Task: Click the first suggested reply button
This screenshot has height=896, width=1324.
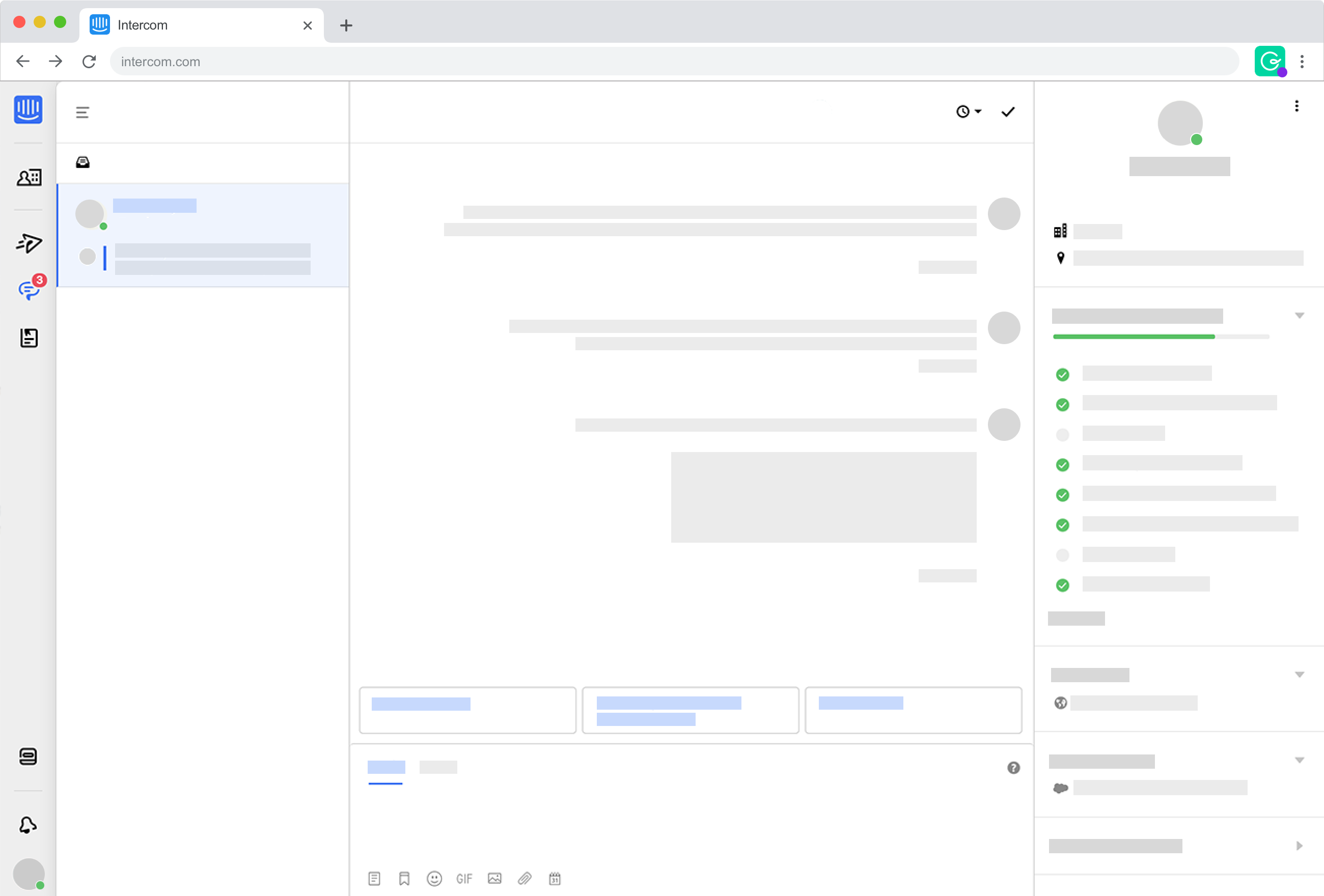Action: 467,710
